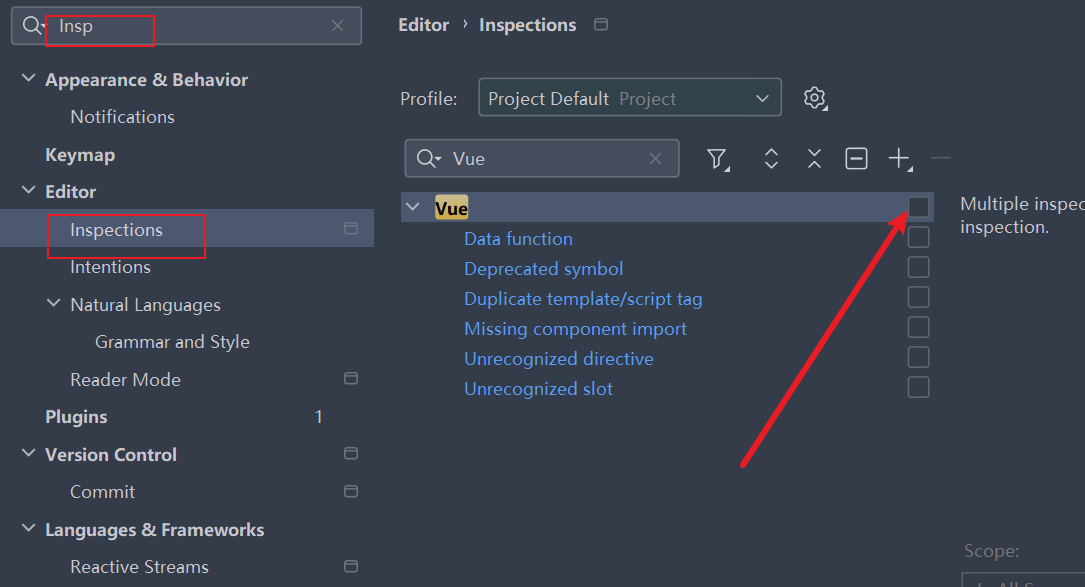Viewport: 1085px width, 587px height.
Task: Collapse the Vue inspections group
Action: coord(412,207)
